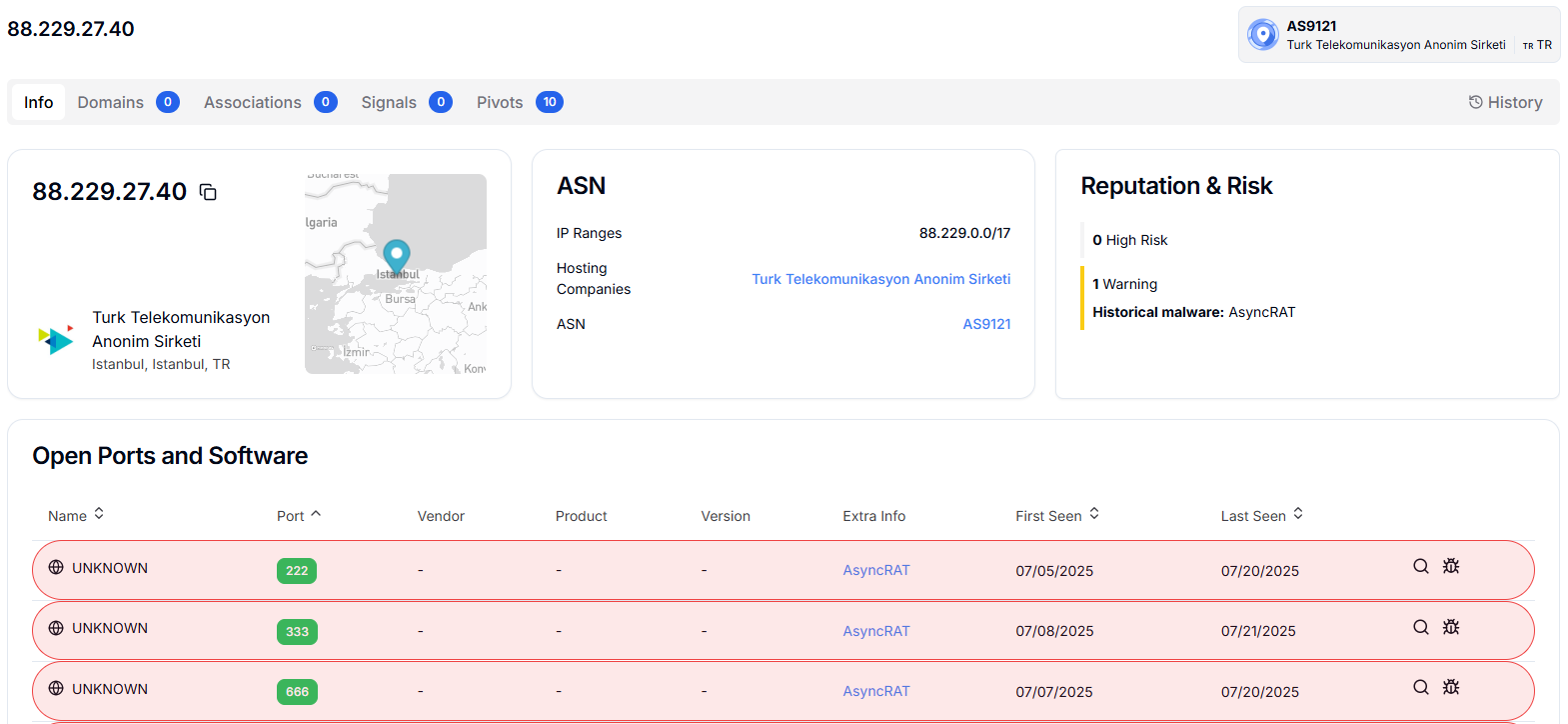
Task: Click the IP range 88.229.0.0/17
Action: (x=964, y=233)
